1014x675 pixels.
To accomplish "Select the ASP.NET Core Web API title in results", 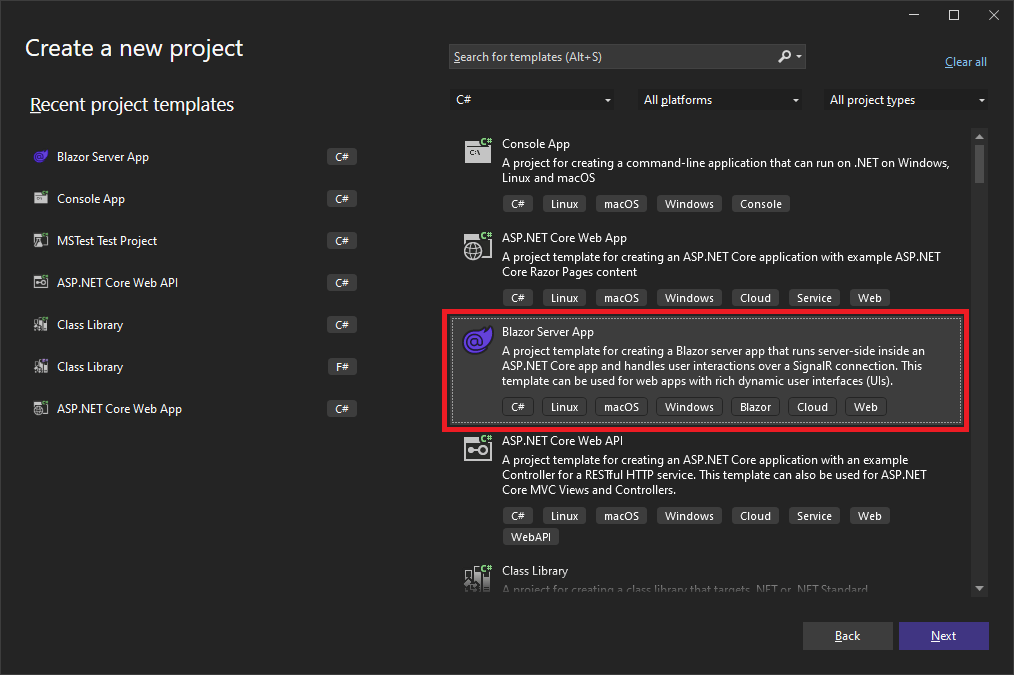I will click(x=562, y=440).
